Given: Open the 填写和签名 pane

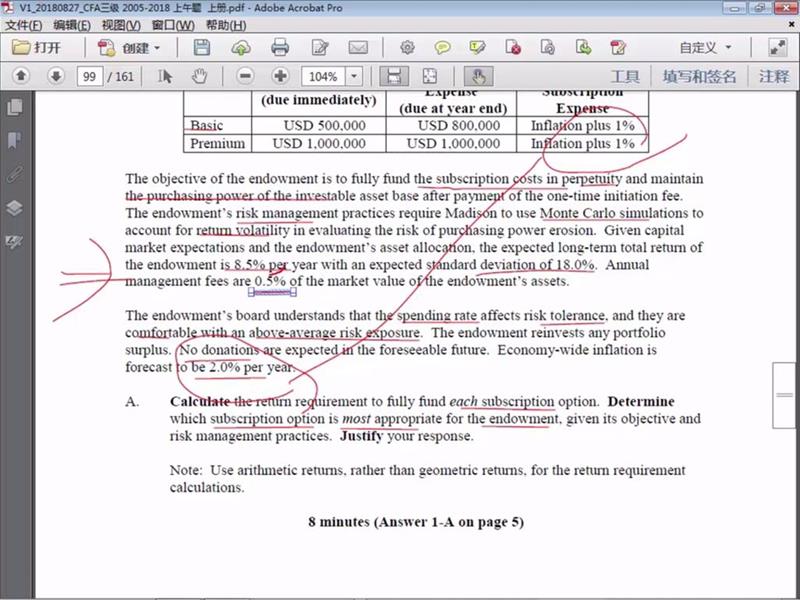Looking at the screenshot, I should point(699,77).
